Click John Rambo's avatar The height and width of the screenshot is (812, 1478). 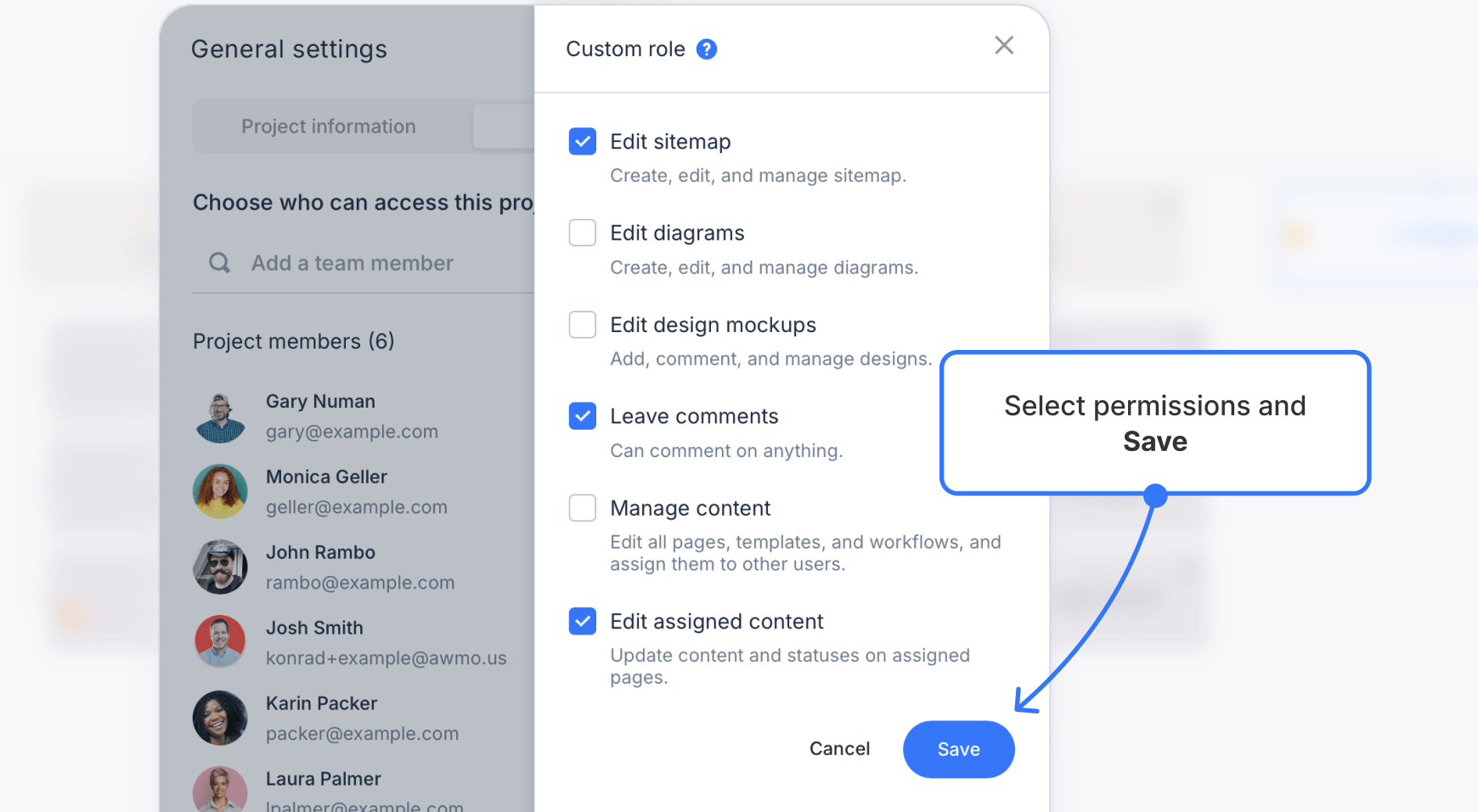219,567
